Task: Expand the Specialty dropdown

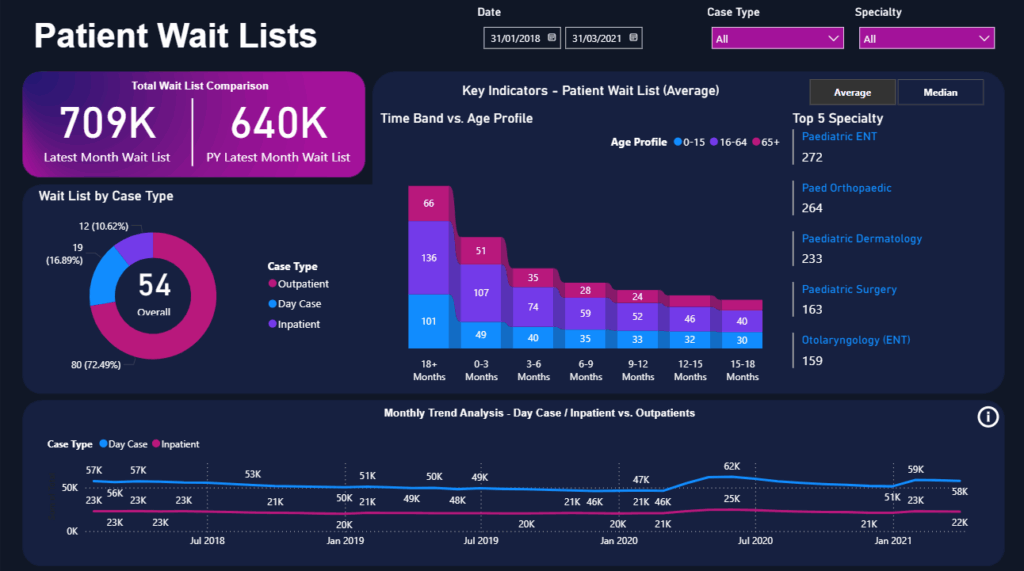Action: [x=926, y=38]
